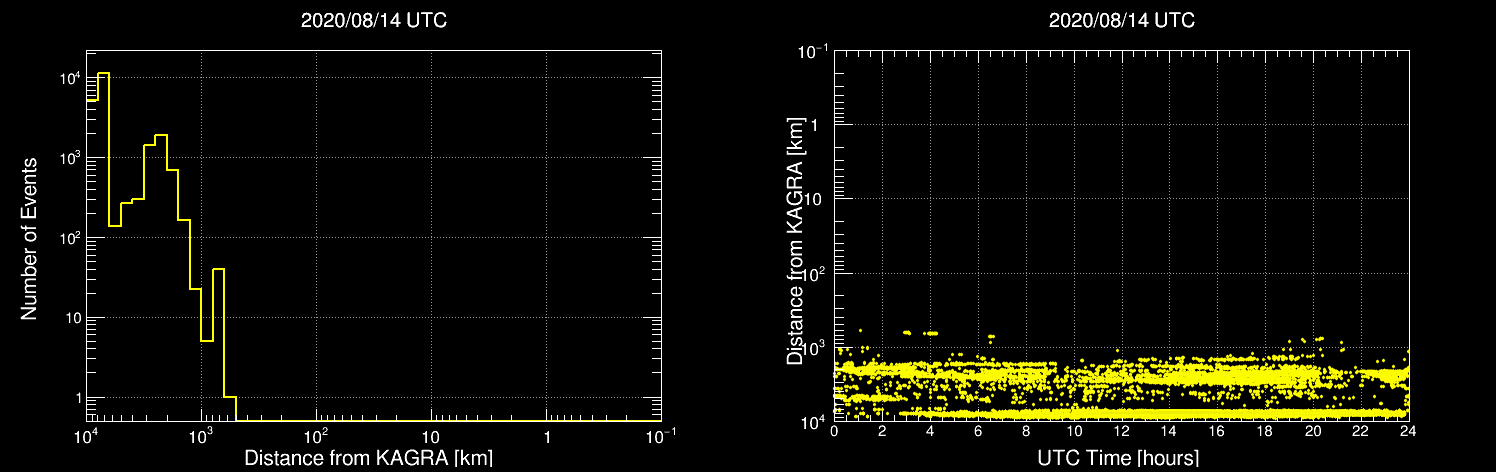
Task: Click hour 20 on the UTC time axis
Action: pyautogui.click(x=1313, y=432)
